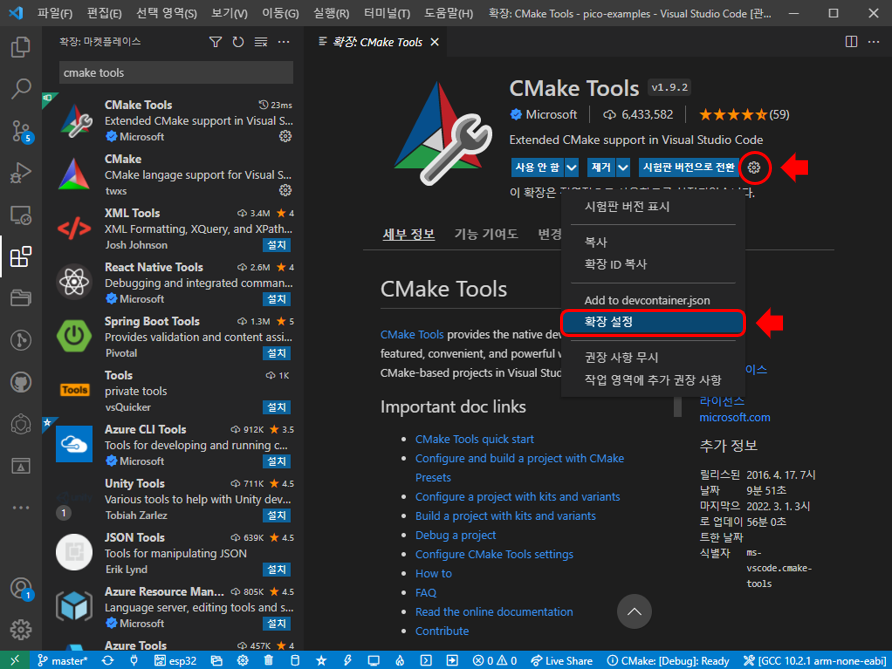Choose 시험판 버전 표시 from context menu
Image resolution: width=892 pixels, height=669 pixels.
pyautogui.click(x=653, y=207)
